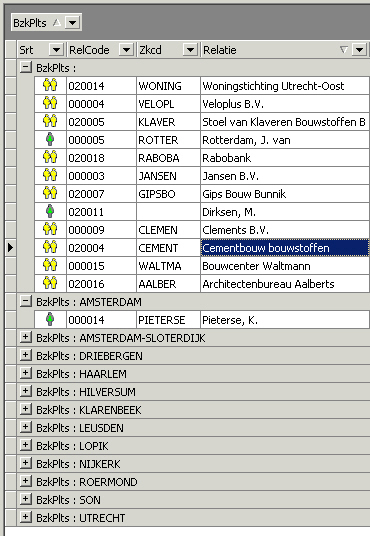Expand the BzkPlts : UTRECHT group
This screenshot has width=370, height=536.
[x=26, y=517]
